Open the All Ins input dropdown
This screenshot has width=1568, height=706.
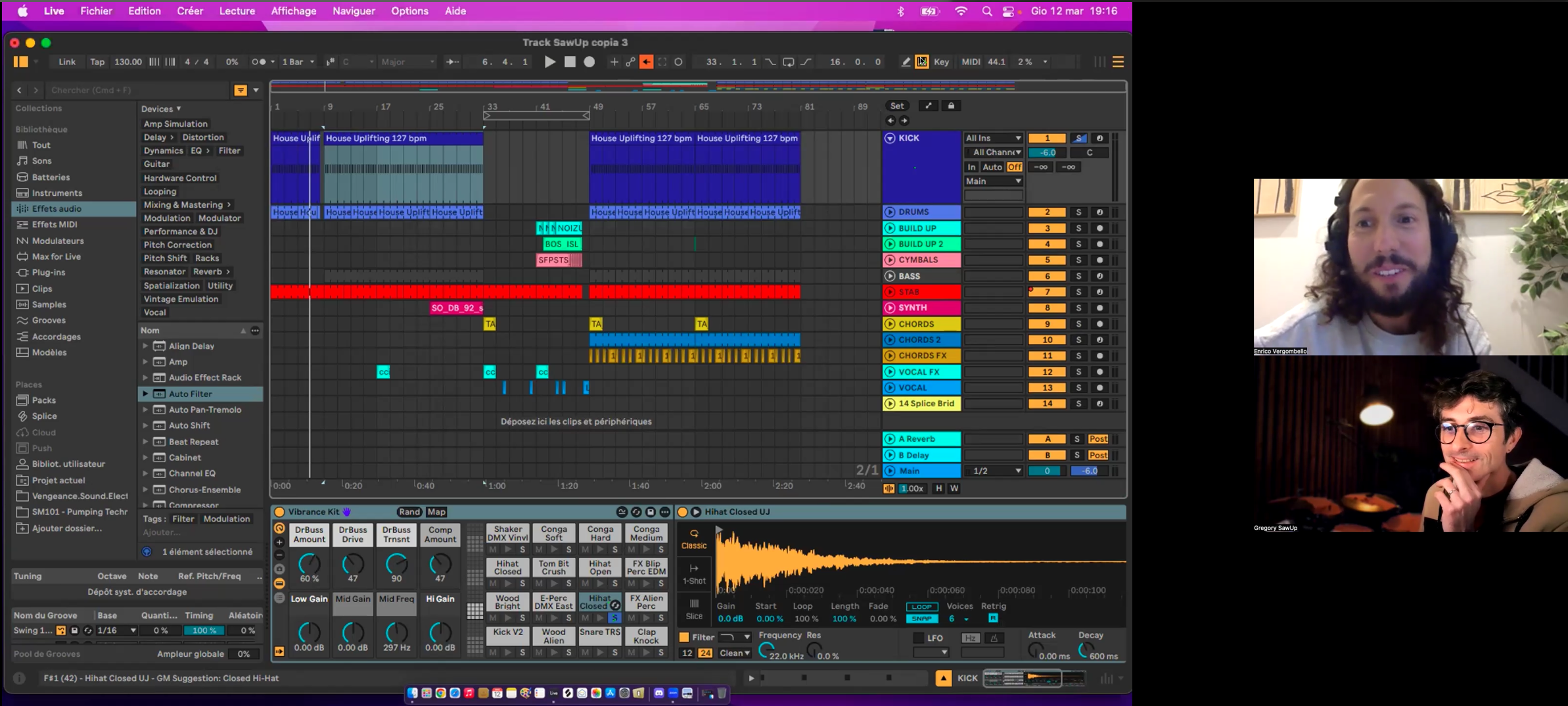pos(993,138)
